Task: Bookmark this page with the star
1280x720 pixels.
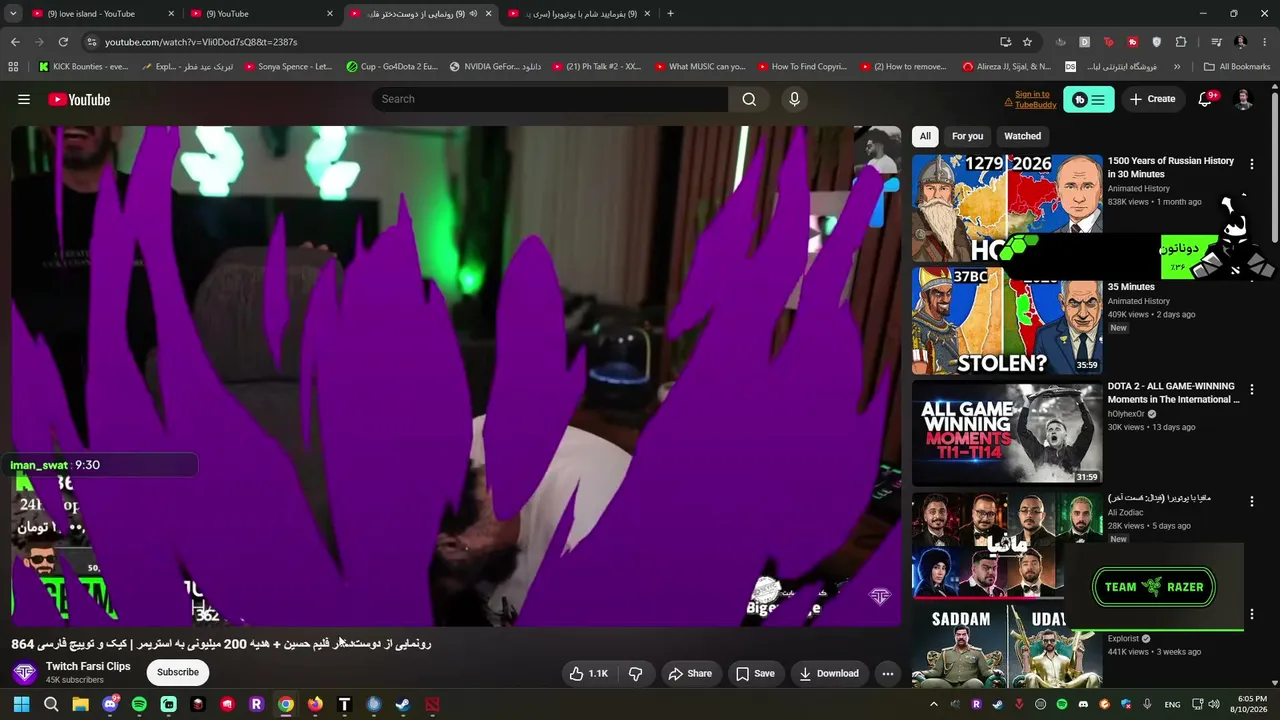Action: (1027, 42)
